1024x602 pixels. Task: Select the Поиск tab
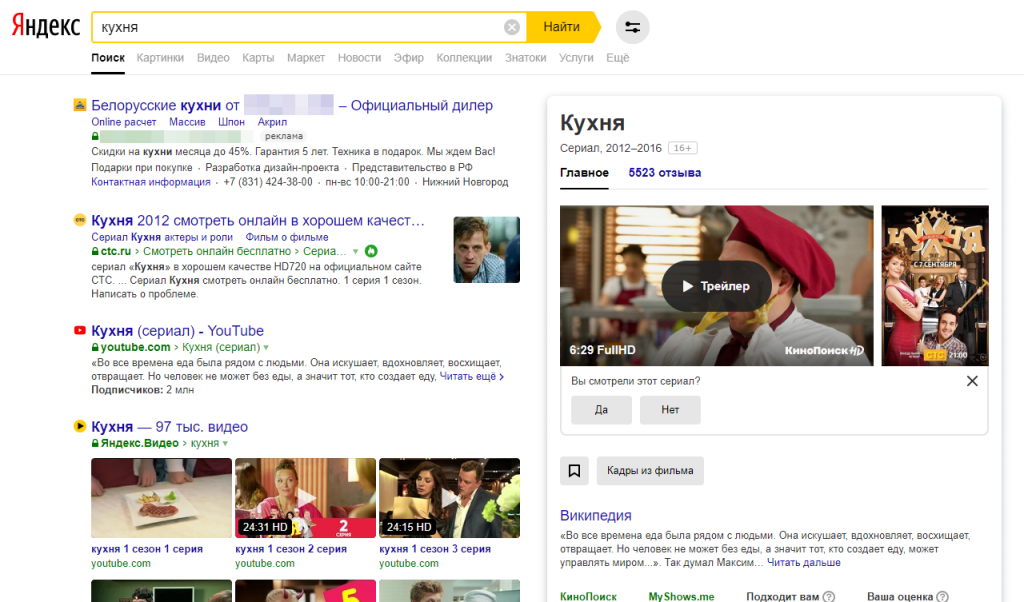(x=108, y=57)
